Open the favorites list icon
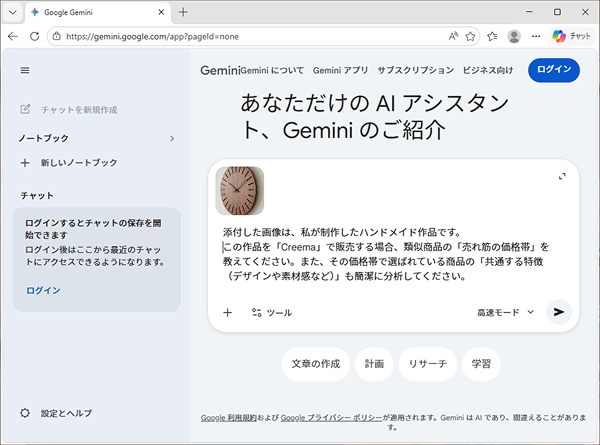This screenshot has height=445, width=600. (492, 36)
